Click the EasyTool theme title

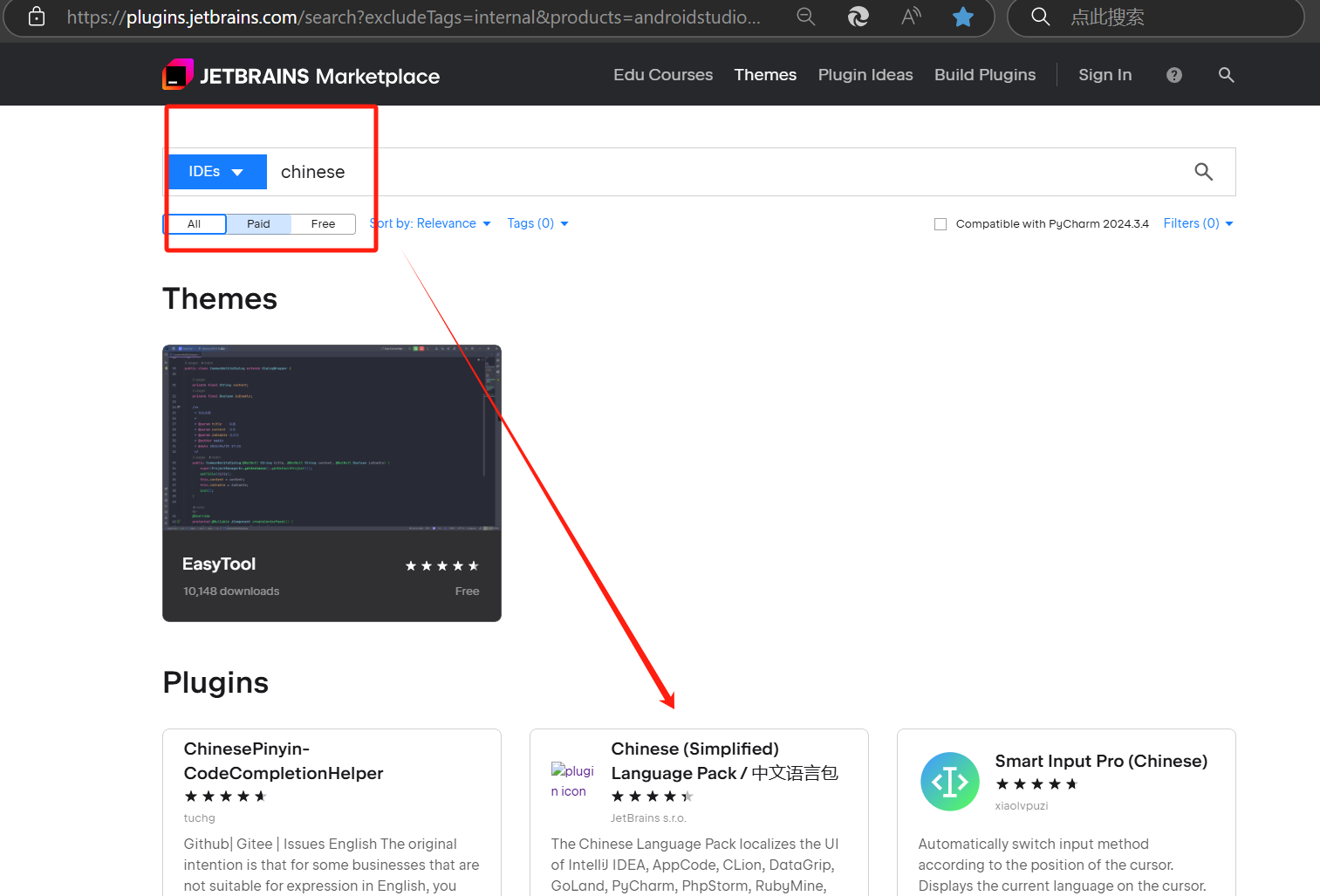coord(219,564)
